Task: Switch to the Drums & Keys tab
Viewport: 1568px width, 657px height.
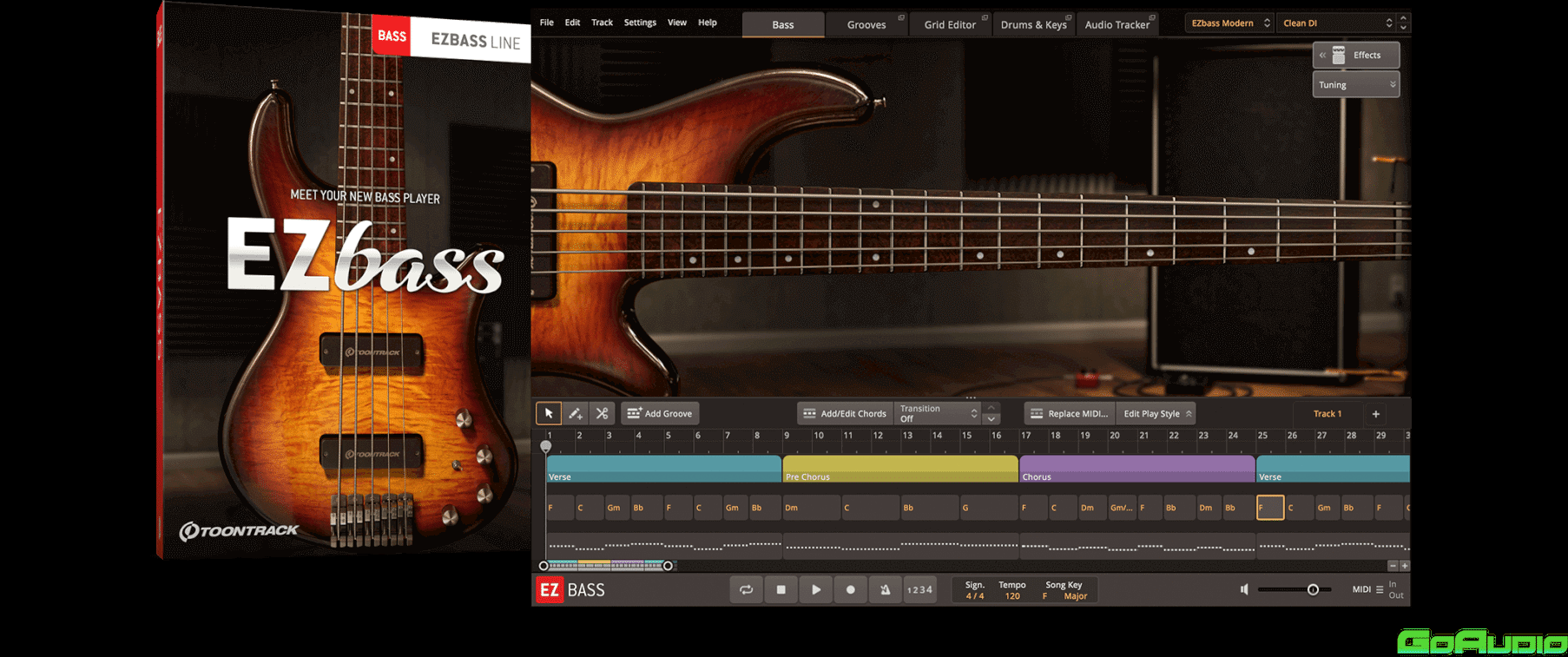Action: point(1033,24)
